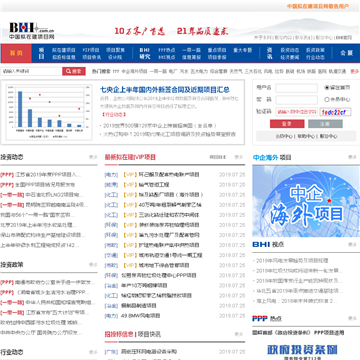Open the 敬告用户 notice link at top
Viewport: 360px width, 360px height.
click(318, 6)
